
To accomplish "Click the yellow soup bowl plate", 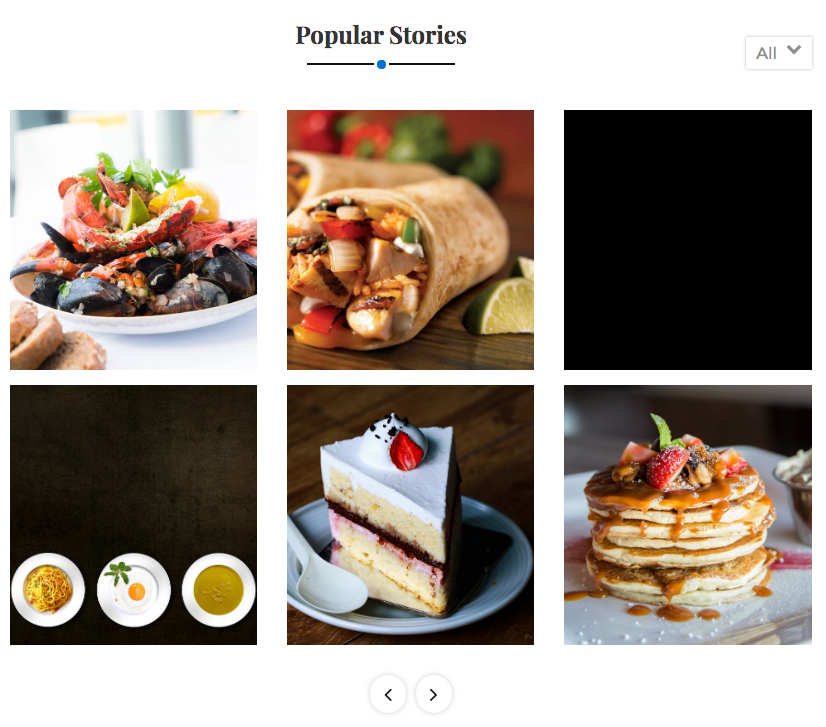I will tap(219, 590).
